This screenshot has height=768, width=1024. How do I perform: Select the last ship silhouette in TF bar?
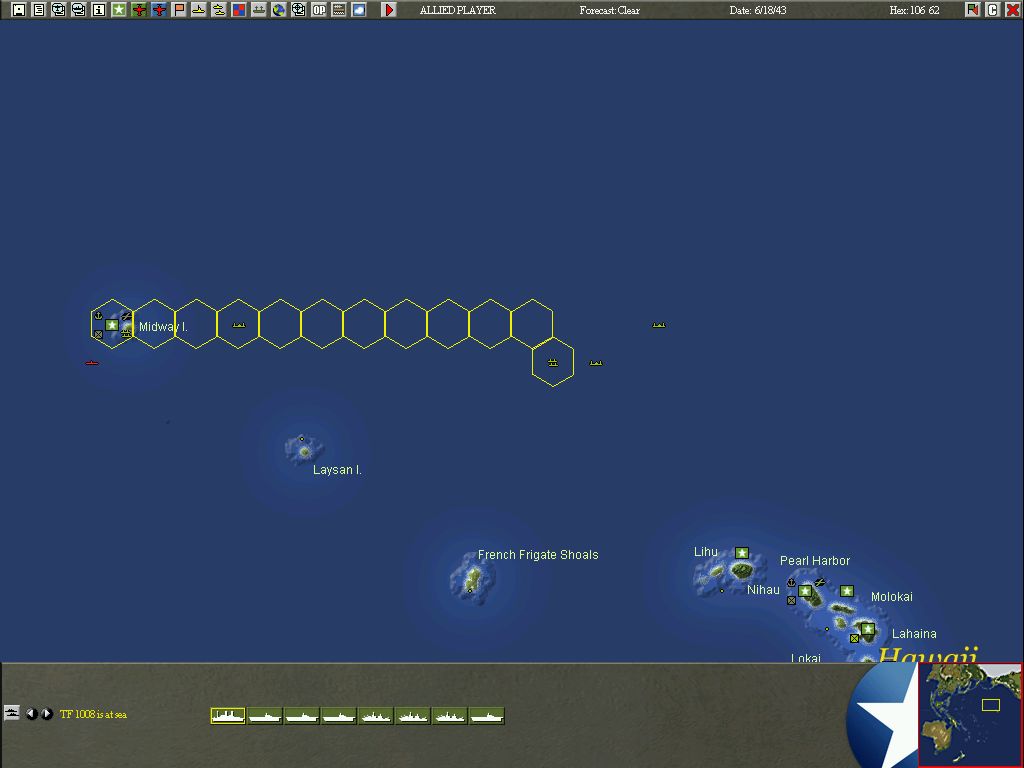click(487, 716)
